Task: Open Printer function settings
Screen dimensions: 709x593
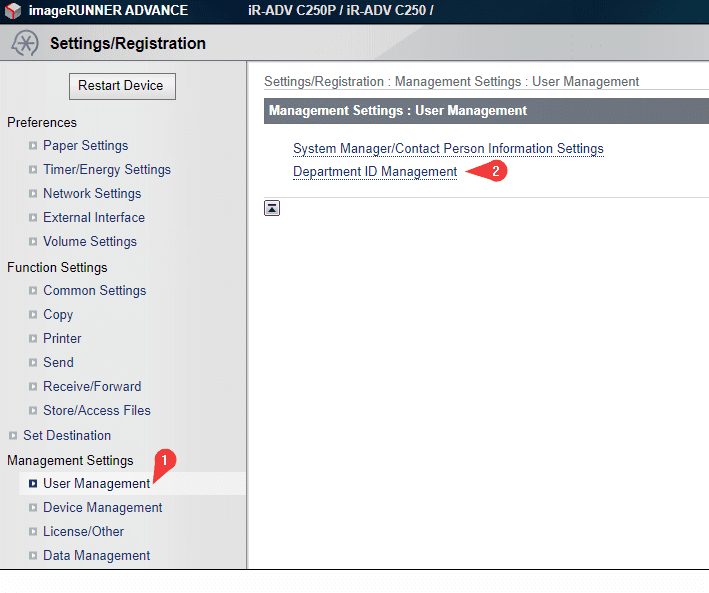Action: (x=62, y=339)
